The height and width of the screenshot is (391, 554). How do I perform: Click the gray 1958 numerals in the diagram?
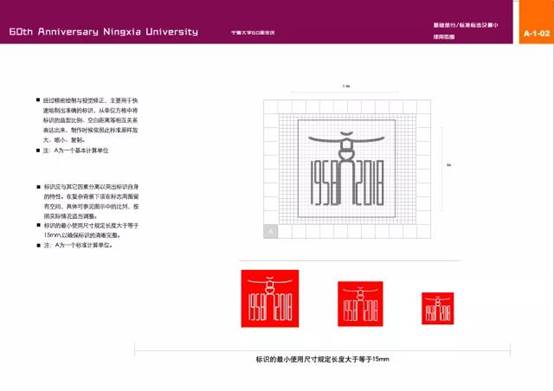pos(324,183)
